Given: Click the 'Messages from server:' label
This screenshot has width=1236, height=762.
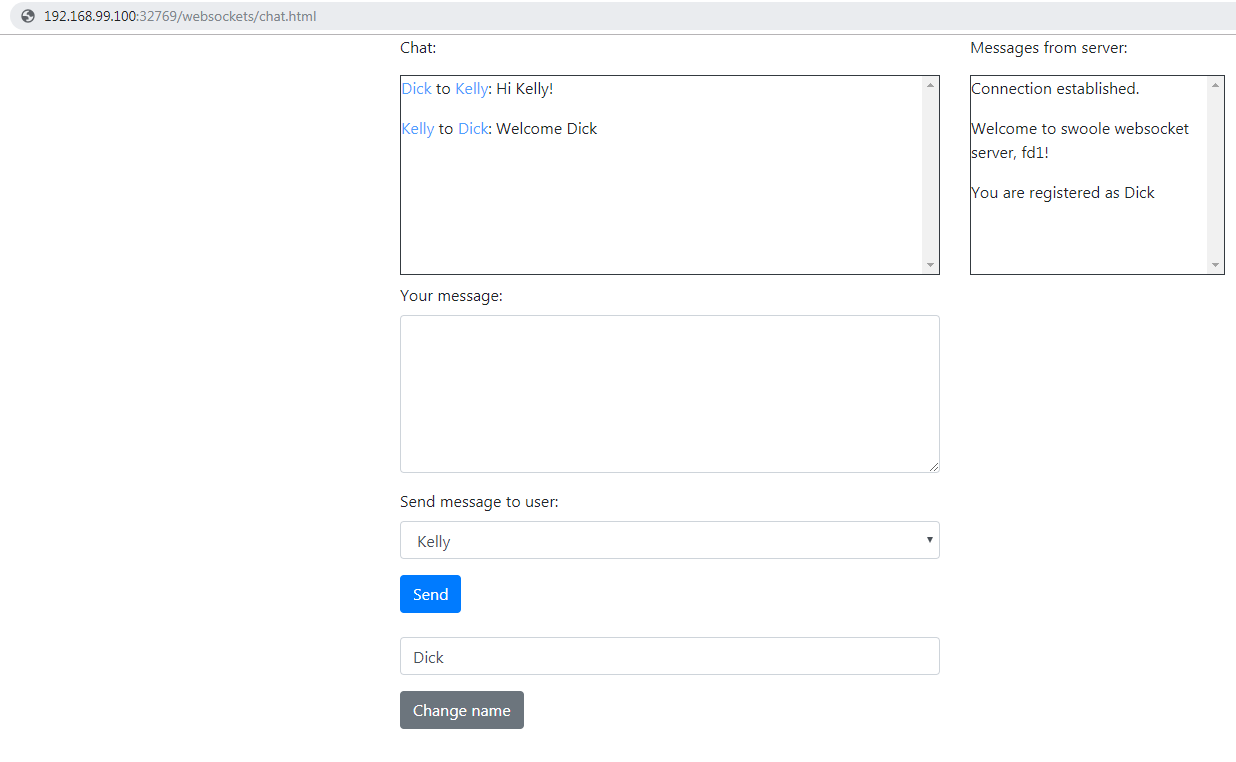Looking at the screenshot, I should point(1048,47).
